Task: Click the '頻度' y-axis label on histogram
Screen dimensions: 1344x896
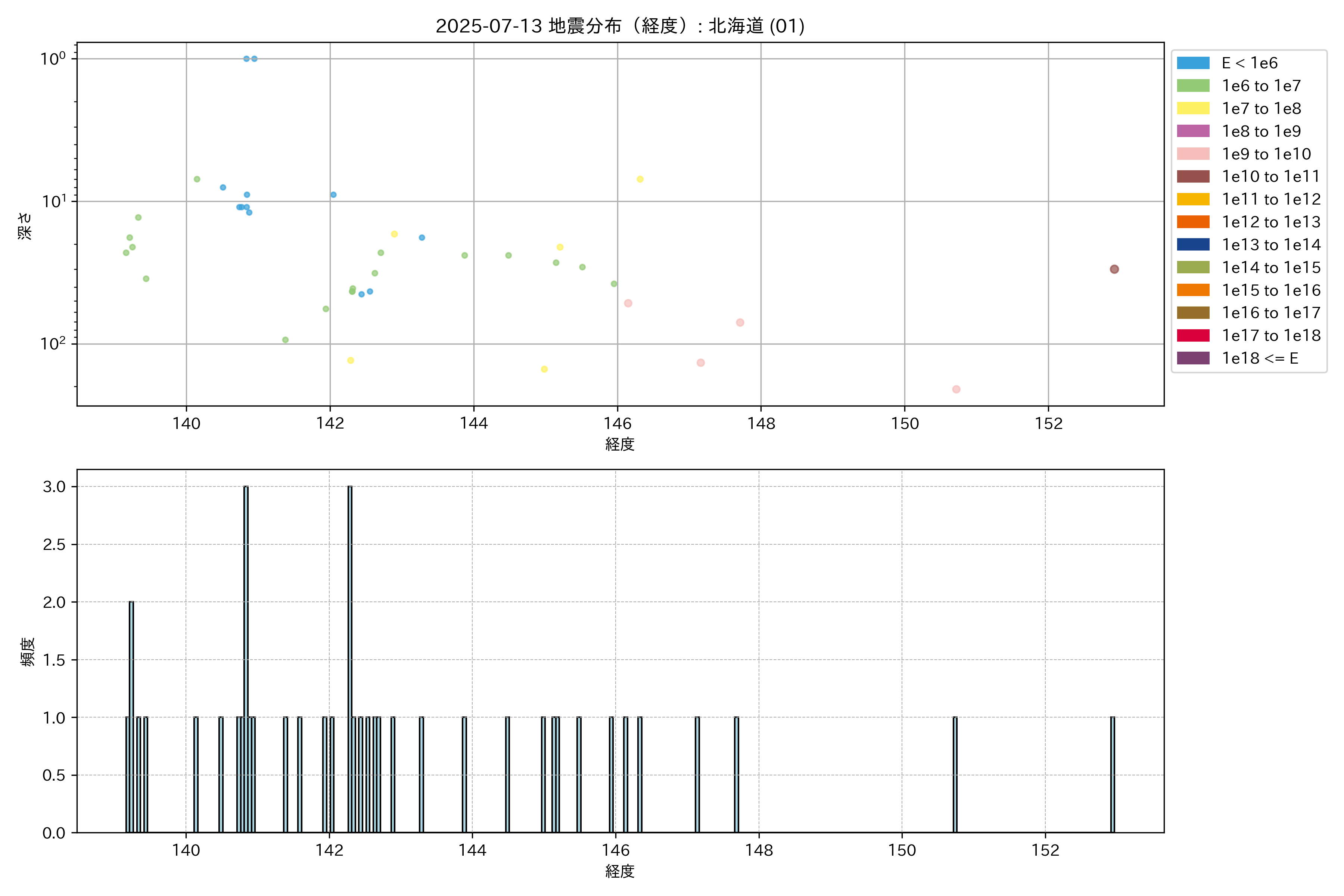Action: click(x=27, y=652)
